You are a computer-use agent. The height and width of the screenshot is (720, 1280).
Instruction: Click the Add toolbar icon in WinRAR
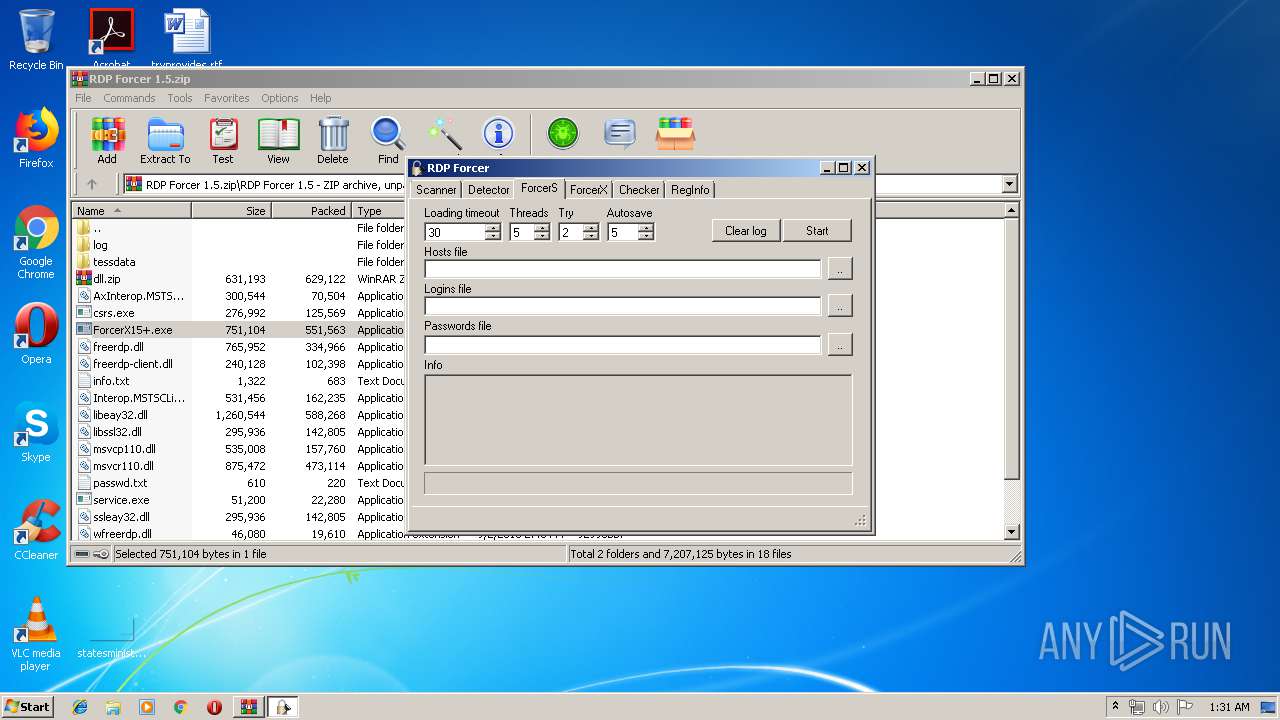pyautogui.click(x=107, y=140)
